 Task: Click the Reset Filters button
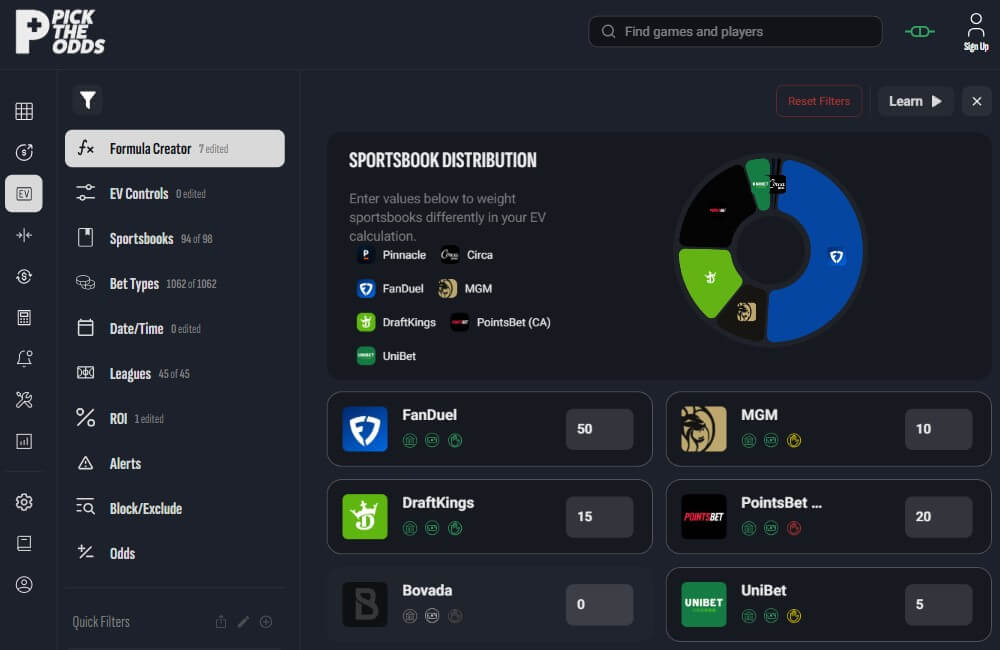coord(818,101)
